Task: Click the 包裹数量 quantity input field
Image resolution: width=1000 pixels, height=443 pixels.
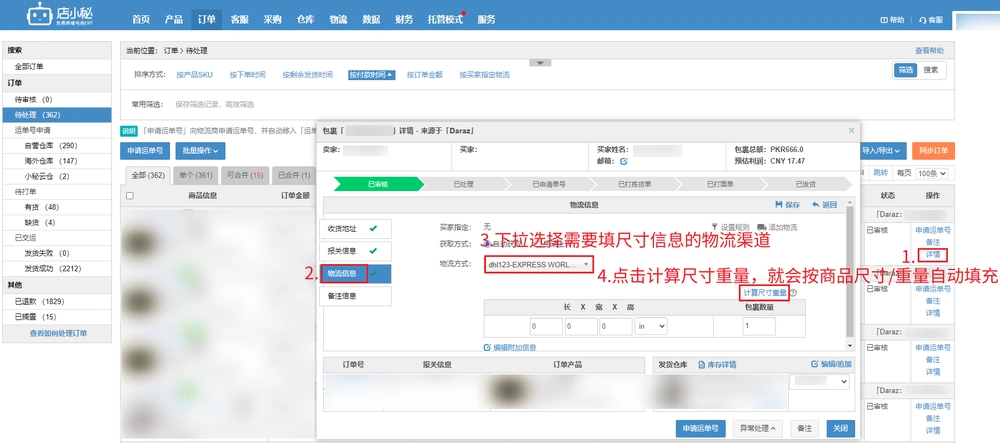Action: pyautogui.click(x=759, y=326)
